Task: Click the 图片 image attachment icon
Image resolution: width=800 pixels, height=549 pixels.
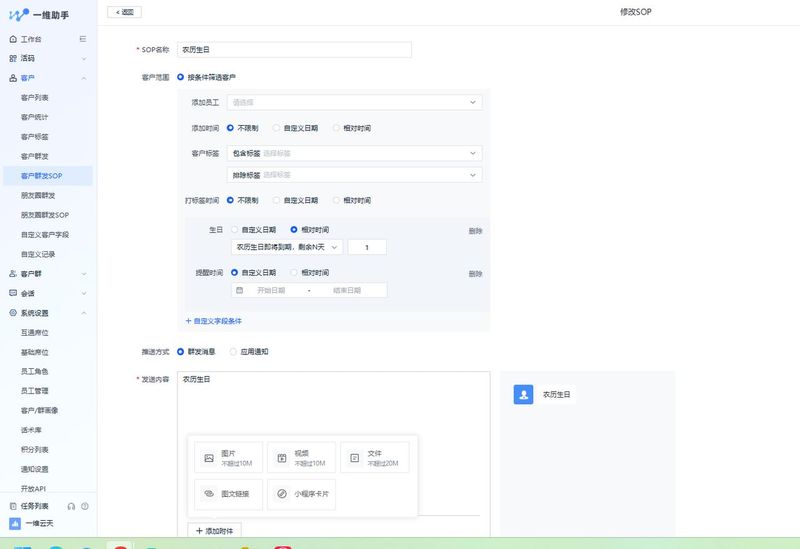Action: [209, 458]
